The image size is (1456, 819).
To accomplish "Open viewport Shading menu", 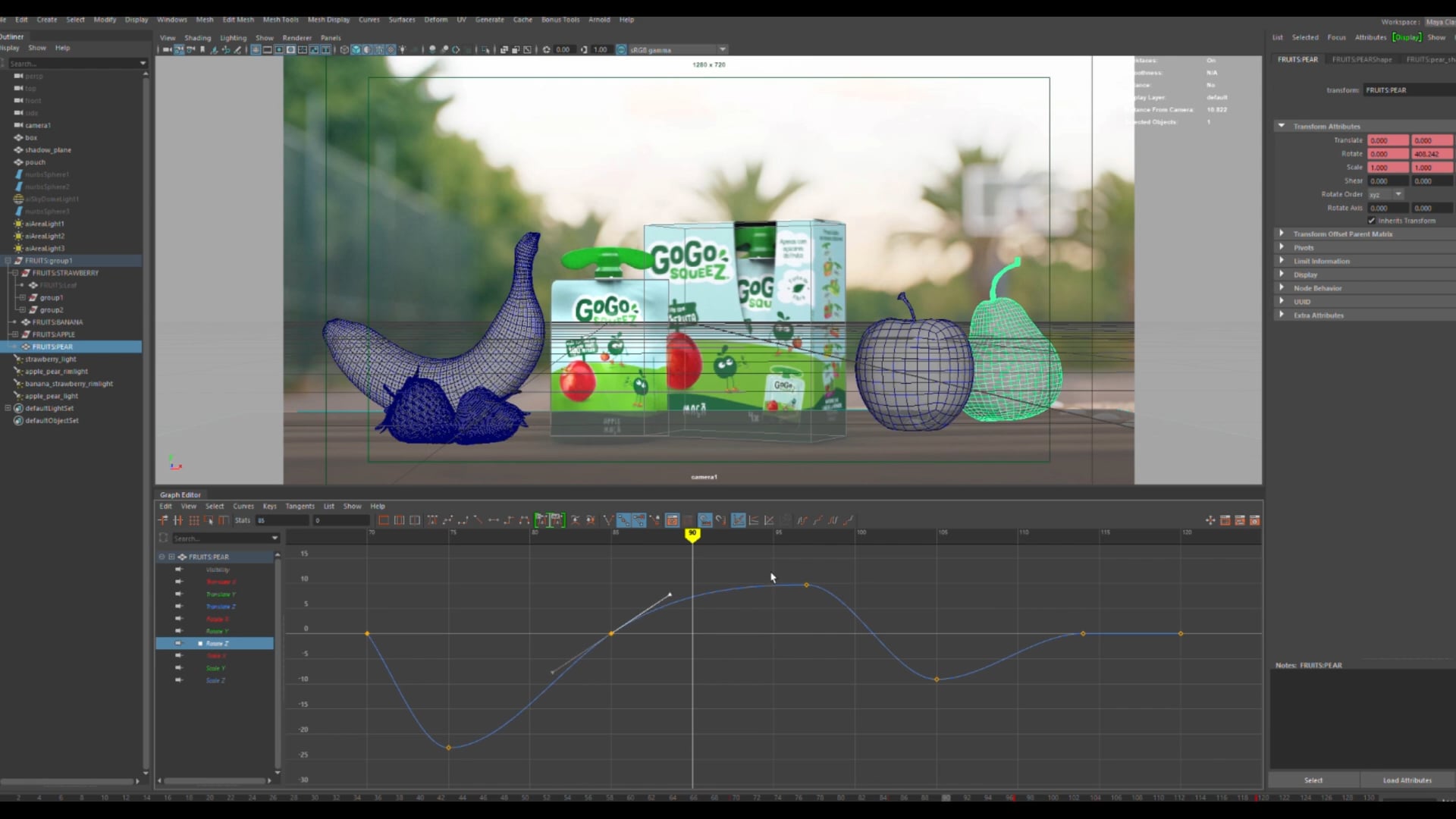I will point(197,37).
